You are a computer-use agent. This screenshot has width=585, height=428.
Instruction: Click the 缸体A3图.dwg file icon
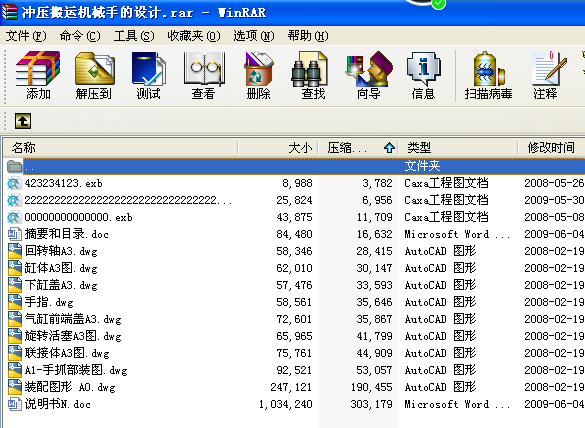point(15,268)
